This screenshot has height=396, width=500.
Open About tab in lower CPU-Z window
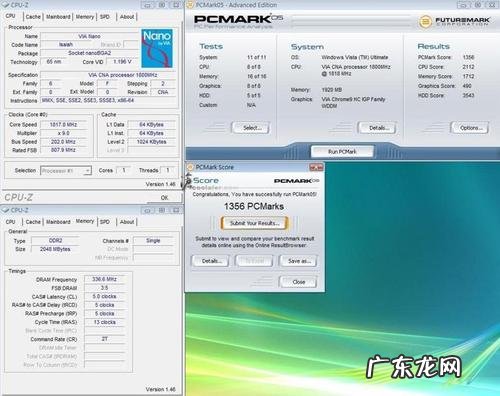point(127,222)
